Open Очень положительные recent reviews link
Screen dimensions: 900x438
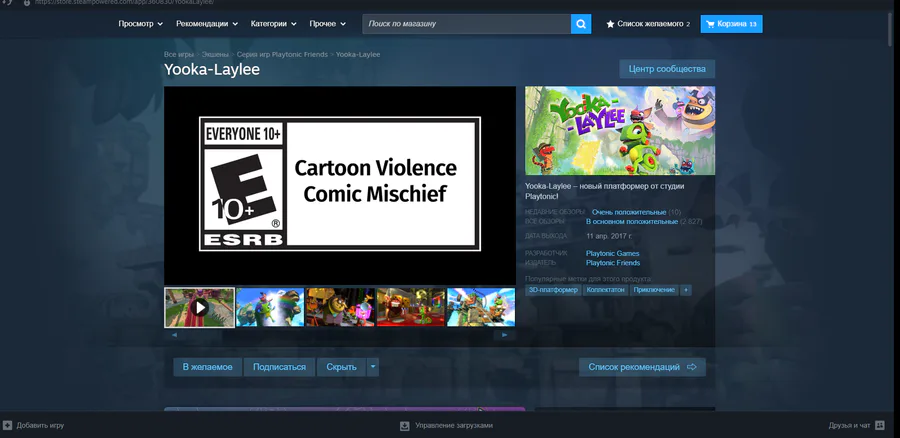click(629, 212)
